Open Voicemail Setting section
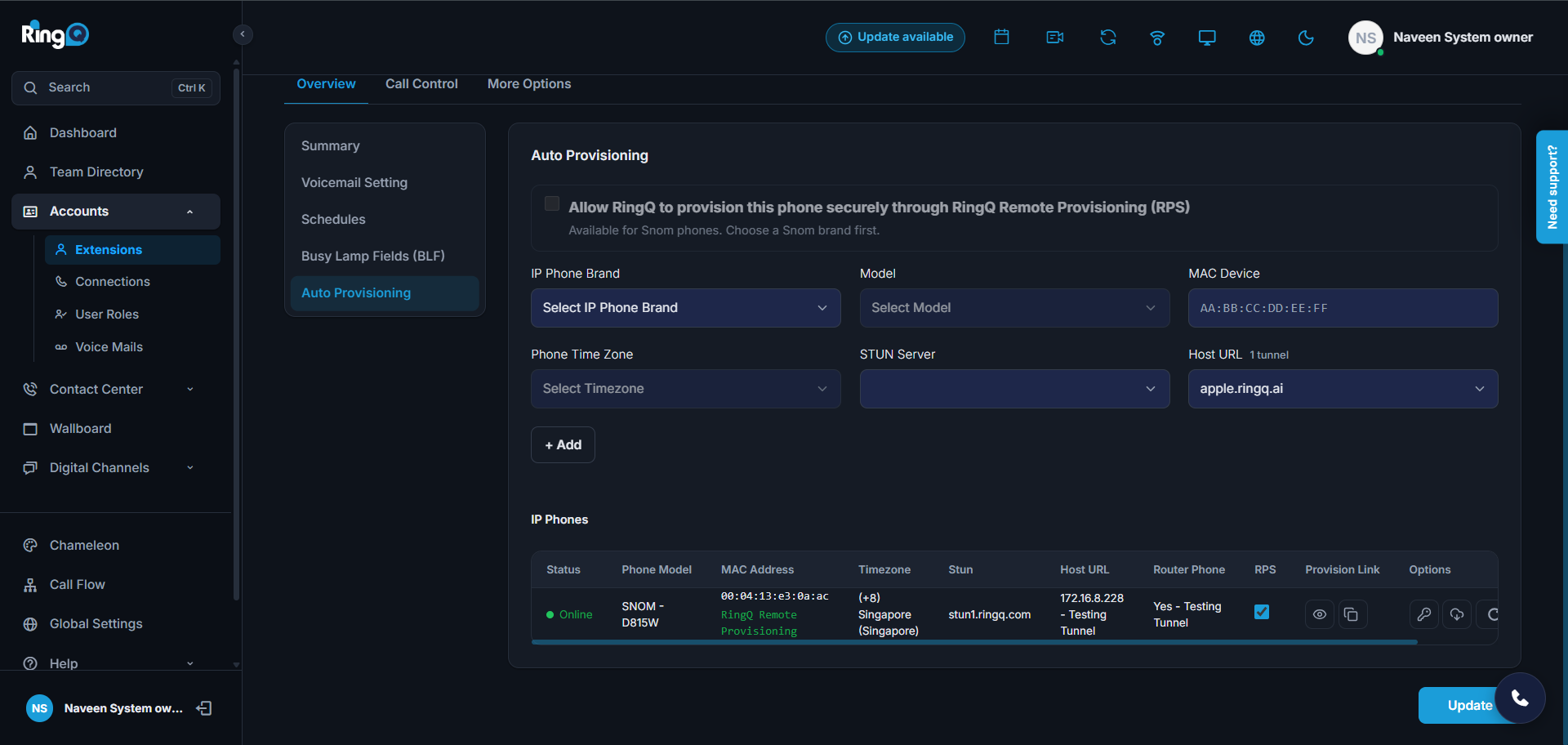 pos(385,182)
